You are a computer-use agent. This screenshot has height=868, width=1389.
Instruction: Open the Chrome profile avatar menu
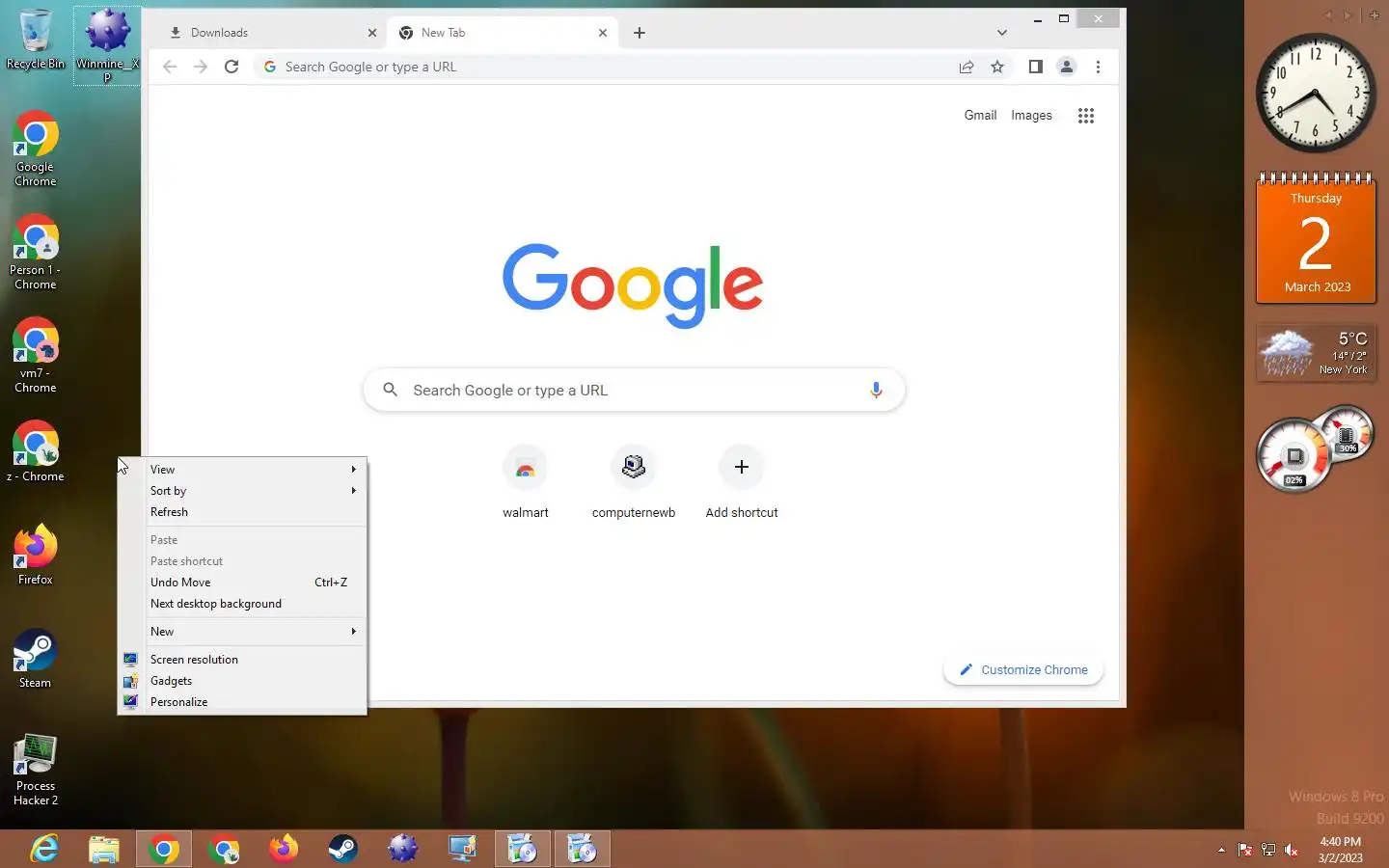(1067, 67)
